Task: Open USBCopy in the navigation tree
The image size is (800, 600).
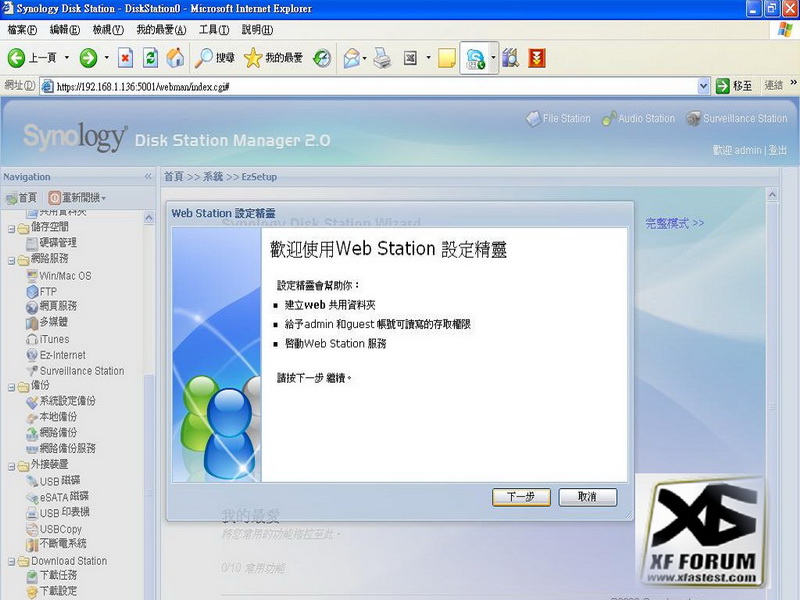Action: (54, 529)
